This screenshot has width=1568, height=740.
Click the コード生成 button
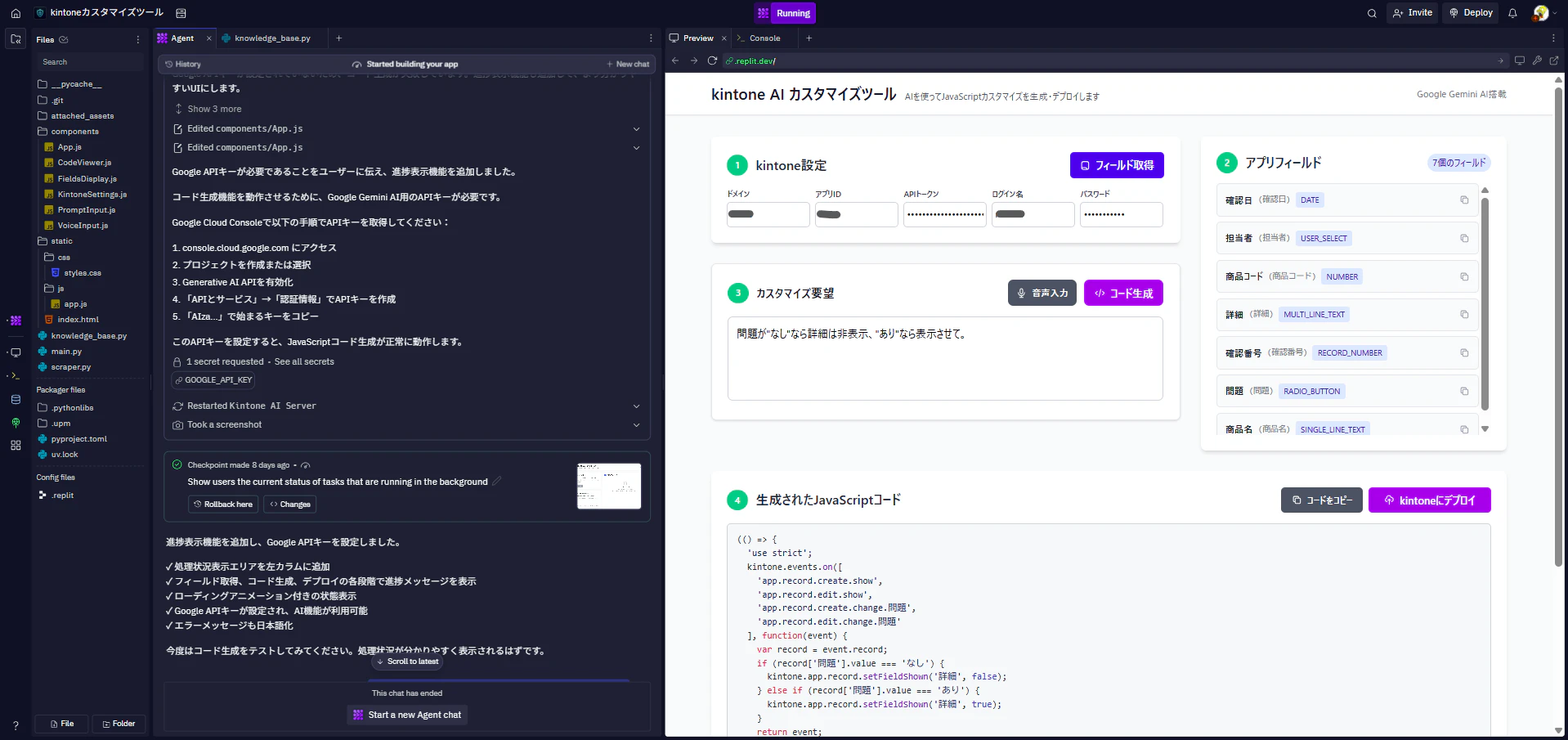(1123, 293)
